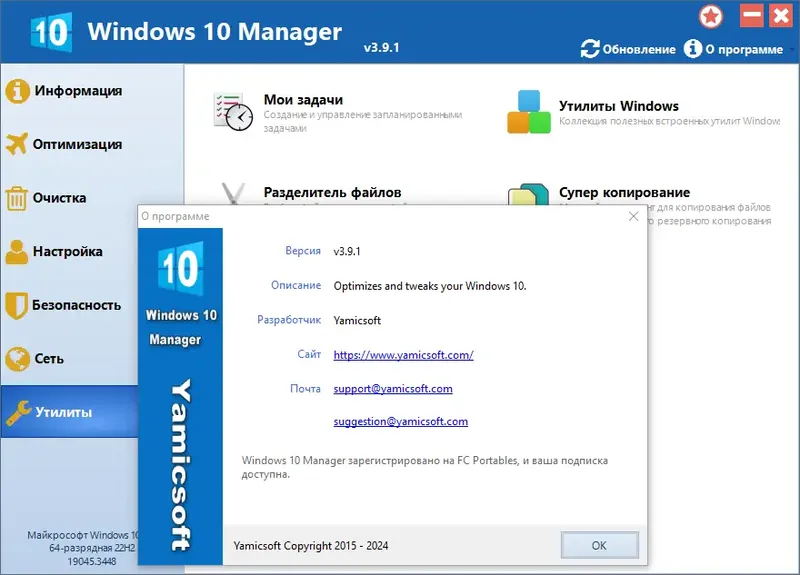
Task: Click the Обновление label in header
Action: (x=639, y=49)
